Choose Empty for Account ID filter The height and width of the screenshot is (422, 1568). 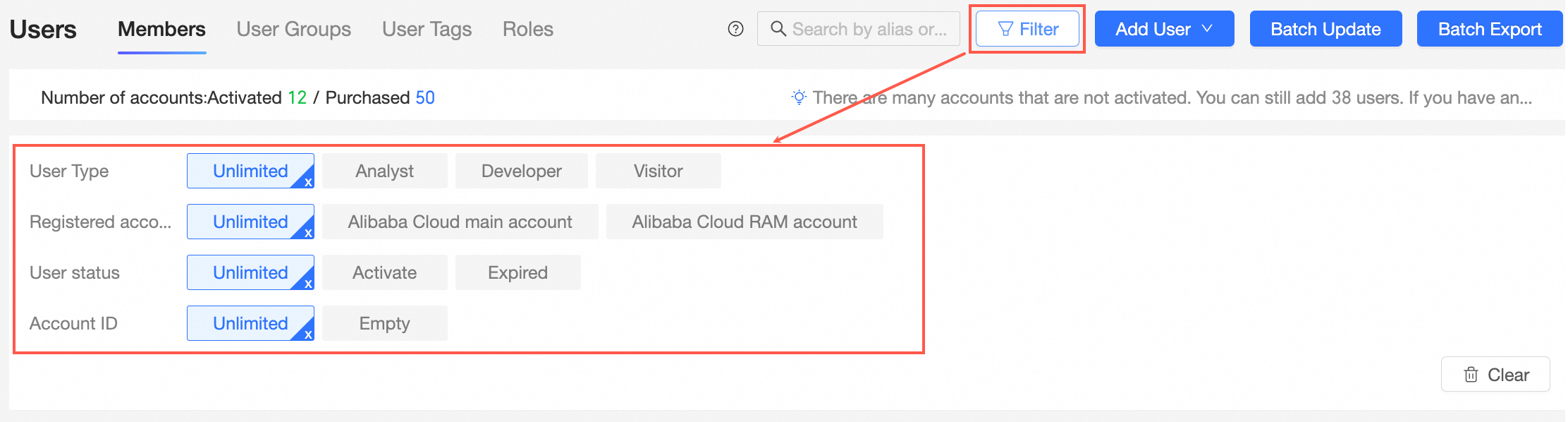click(x=384, y=323)
